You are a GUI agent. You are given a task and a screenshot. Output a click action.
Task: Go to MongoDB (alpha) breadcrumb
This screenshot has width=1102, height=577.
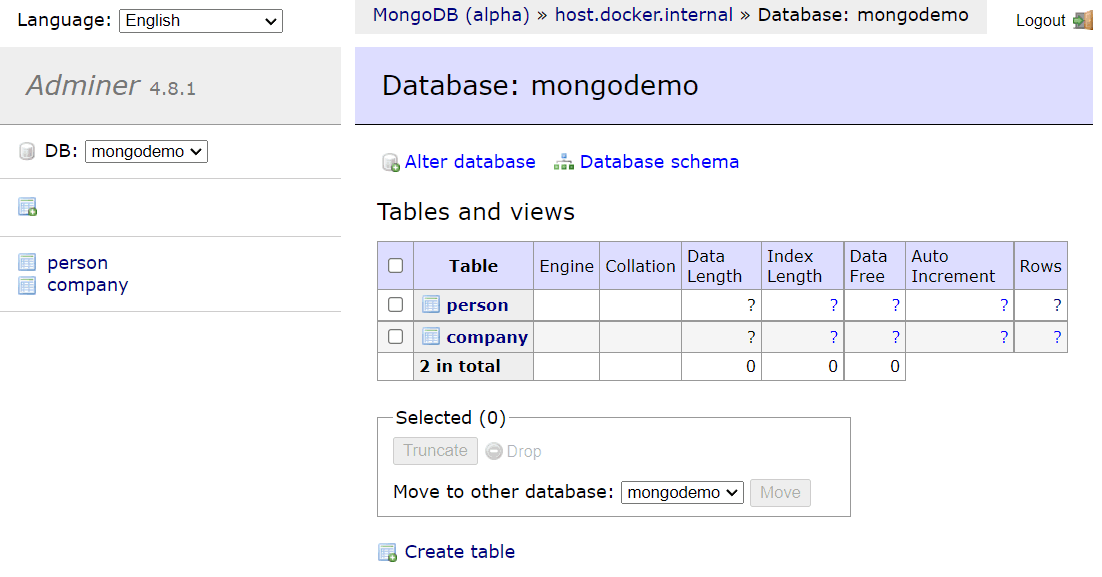coord(451,15)
